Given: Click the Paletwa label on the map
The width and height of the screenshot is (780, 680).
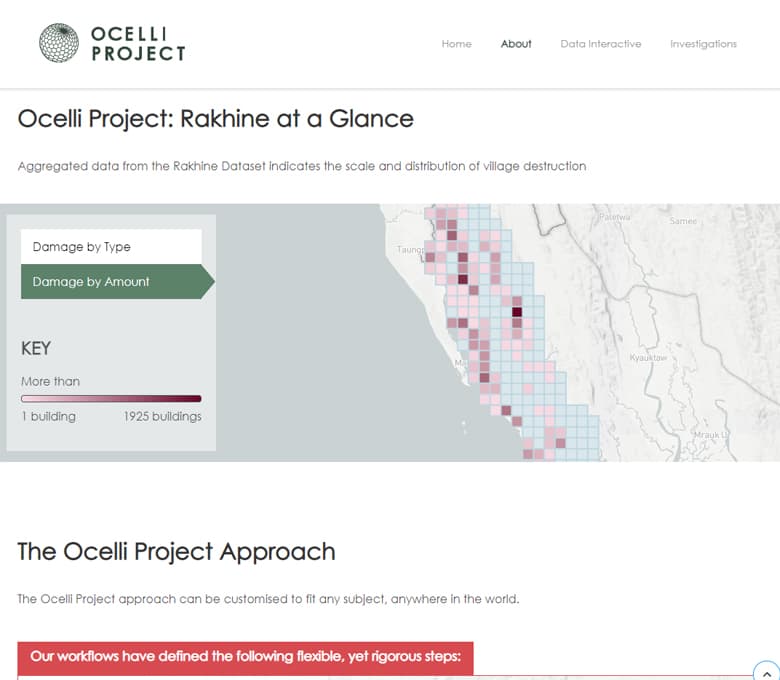Looking at the screenshot, I should (x=613, y=217).
